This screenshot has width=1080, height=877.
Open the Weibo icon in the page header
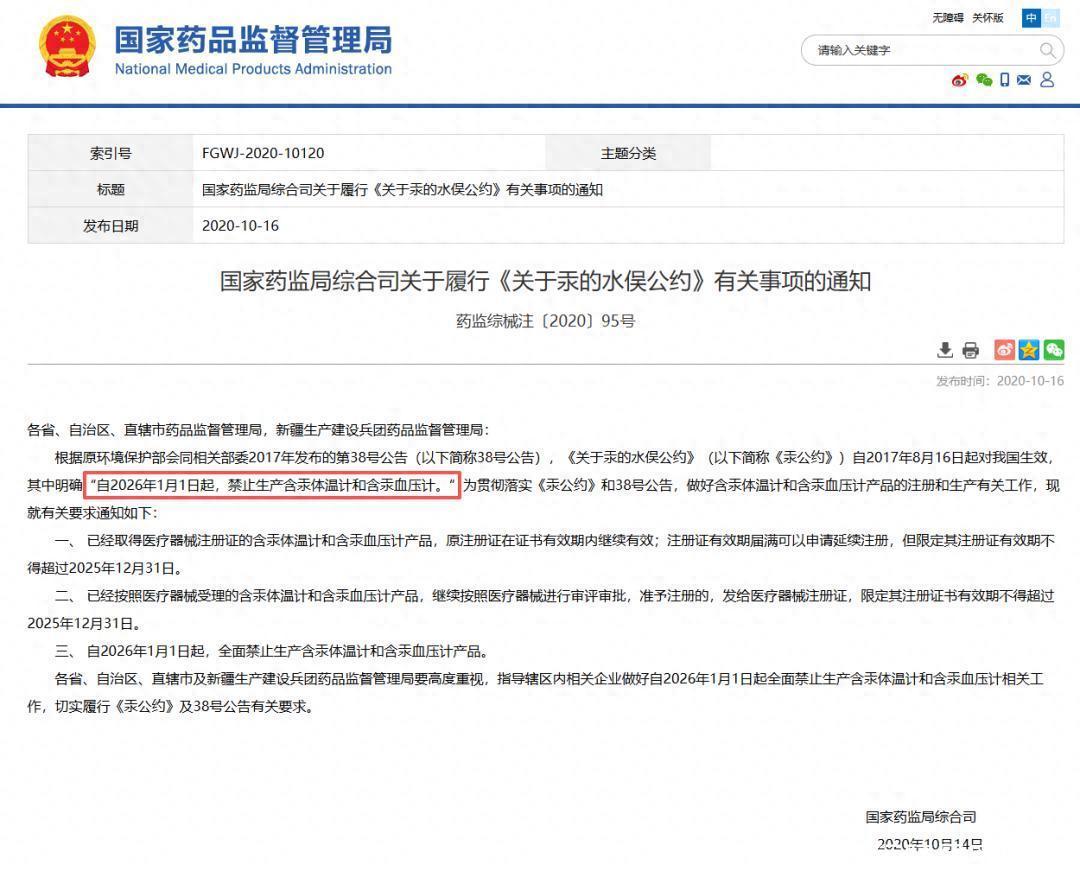pyautogui.click(x=958, y=80)
